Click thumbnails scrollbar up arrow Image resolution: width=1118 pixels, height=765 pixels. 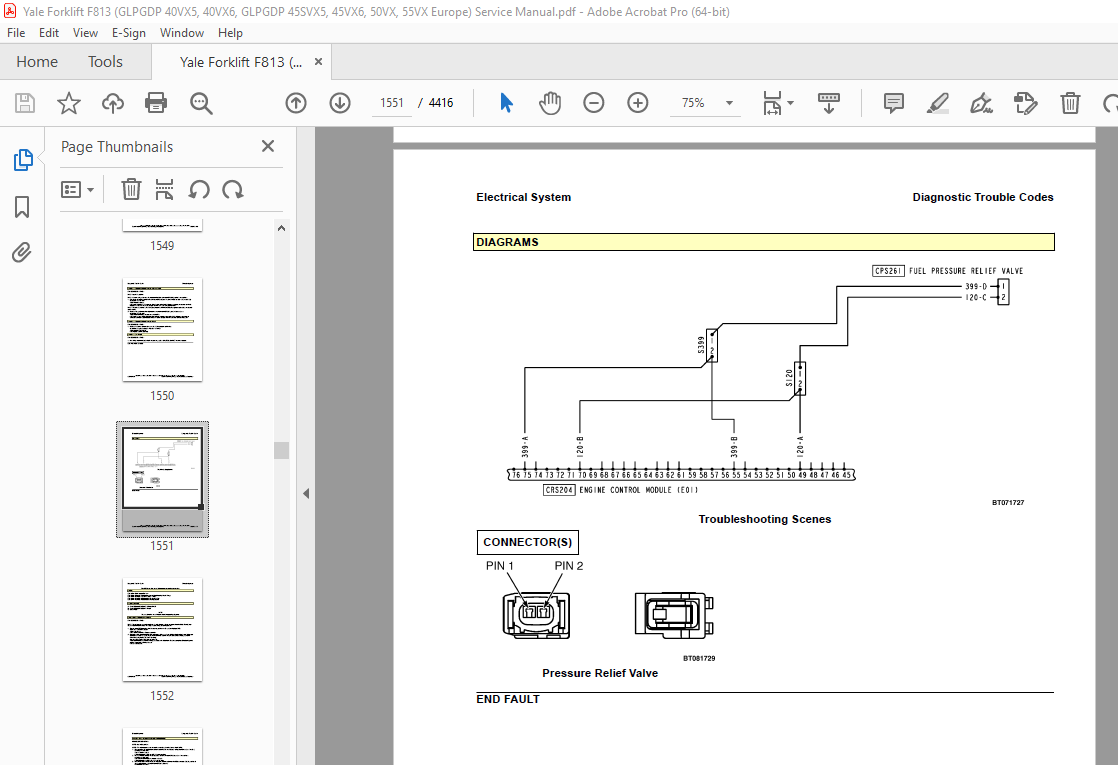tap(282, 228)
